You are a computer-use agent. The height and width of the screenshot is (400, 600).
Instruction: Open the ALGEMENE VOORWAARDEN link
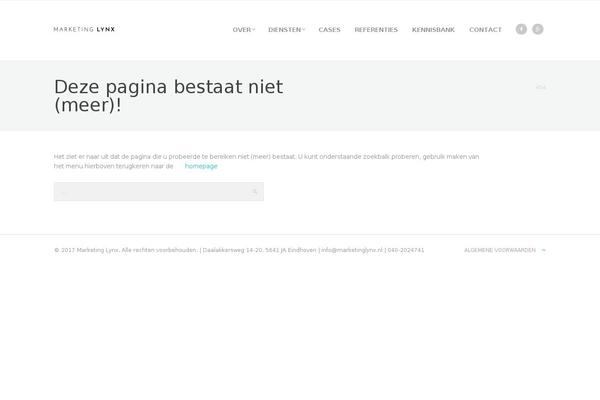(500, 250)
